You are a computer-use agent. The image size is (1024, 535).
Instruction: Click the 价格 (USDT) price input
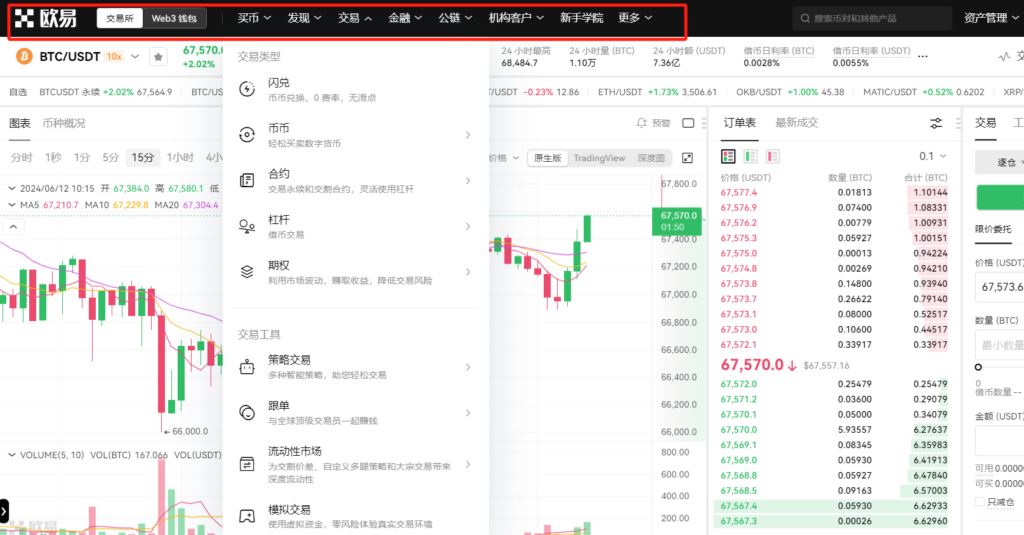point(999,287)
